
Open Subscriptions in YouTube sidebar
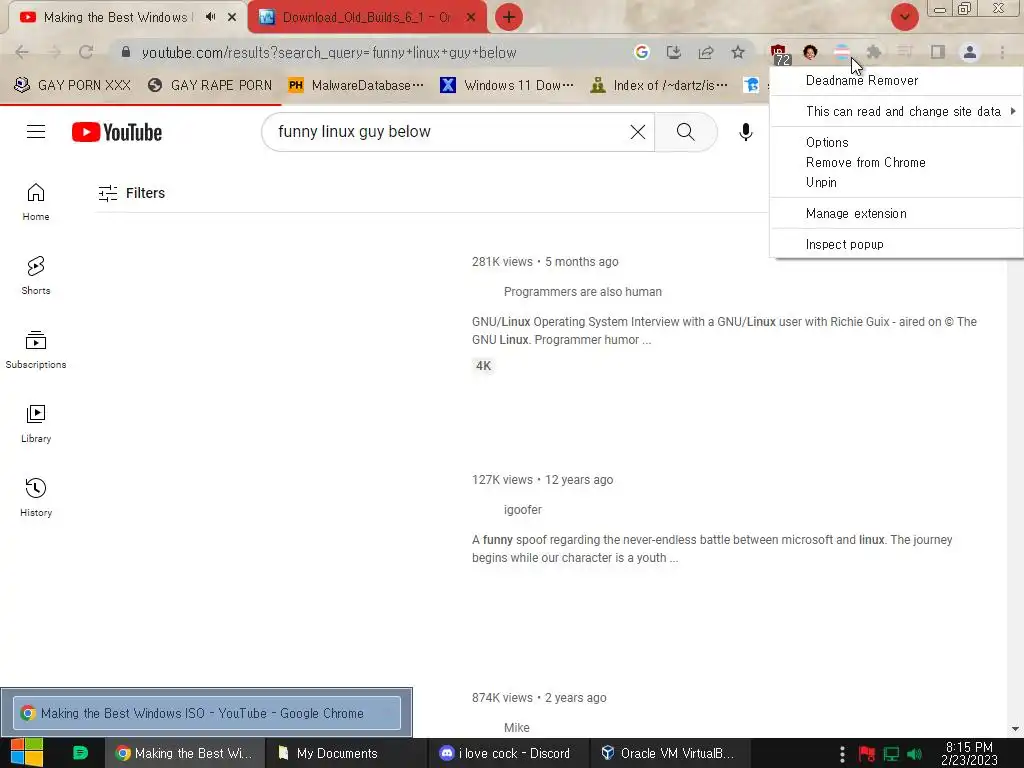tap(36, 349)
